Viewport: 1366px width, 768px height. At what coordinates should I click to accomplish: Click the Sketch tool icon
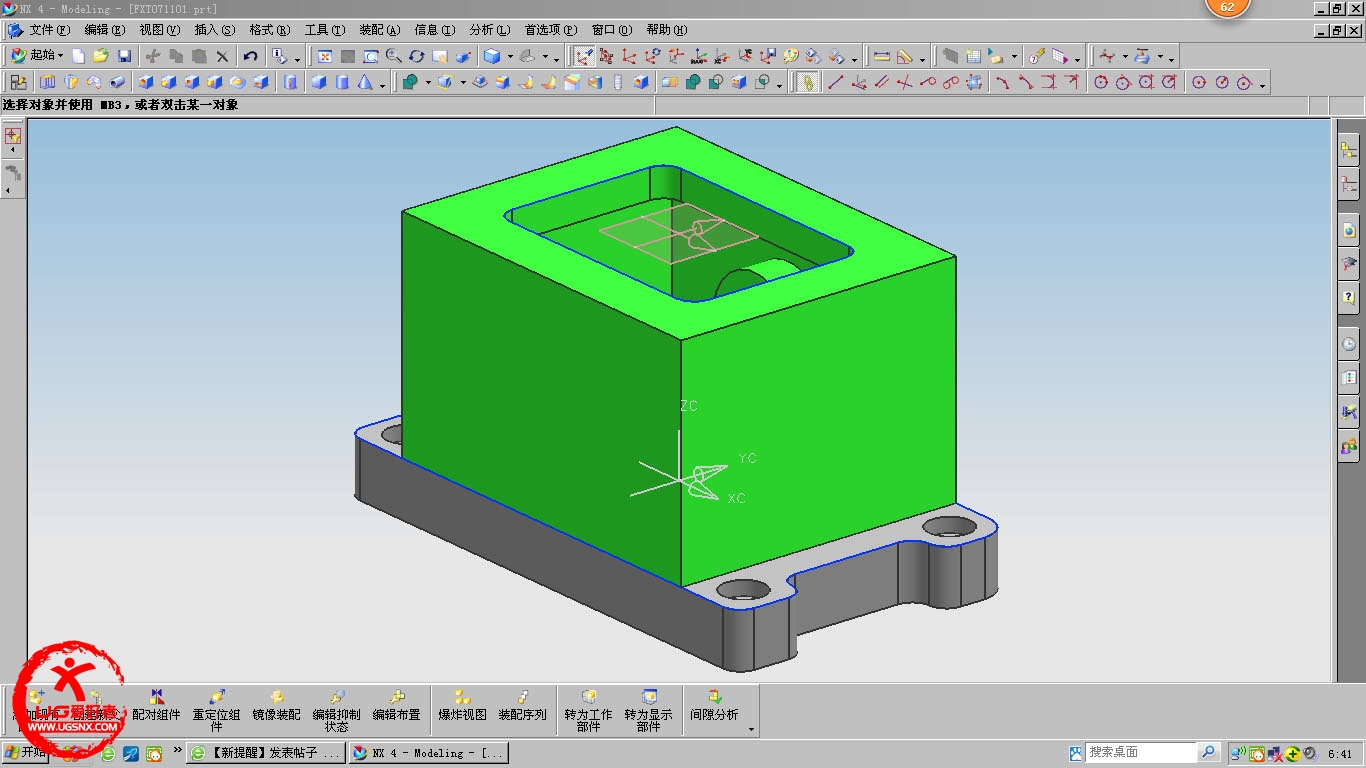pos(18,82)
